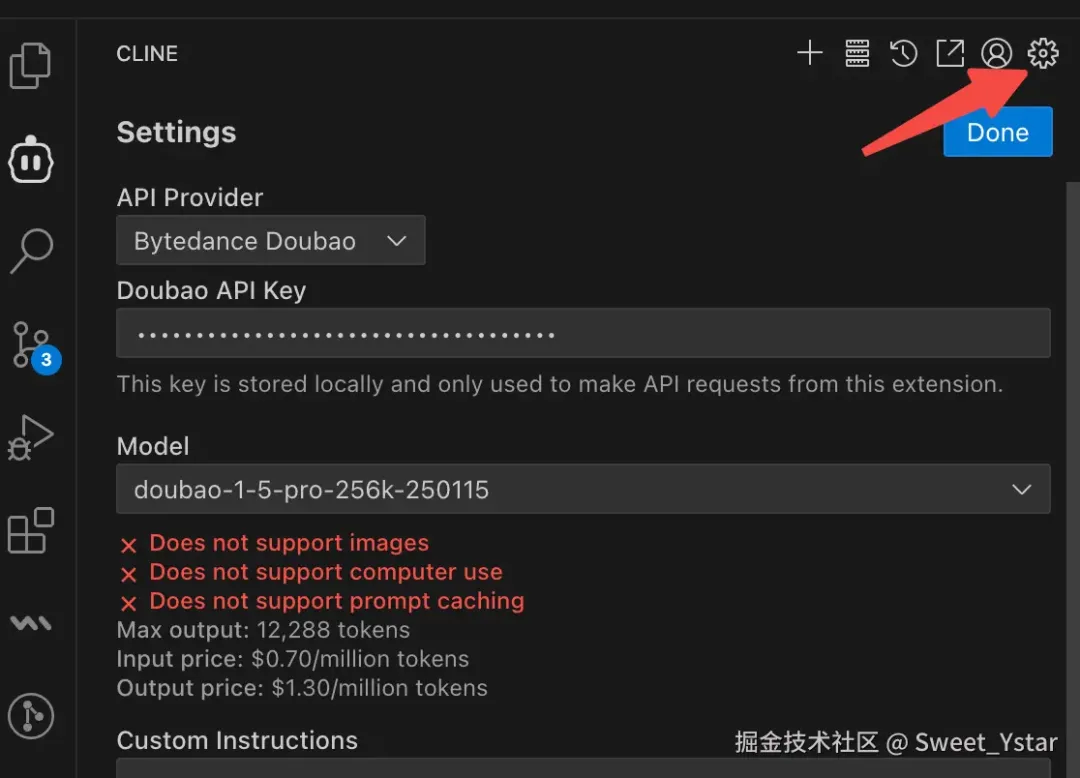The height and width of the screenshot is (778, 1080).
Task: Open the Explorer files icon
Action: pos(30,66)
